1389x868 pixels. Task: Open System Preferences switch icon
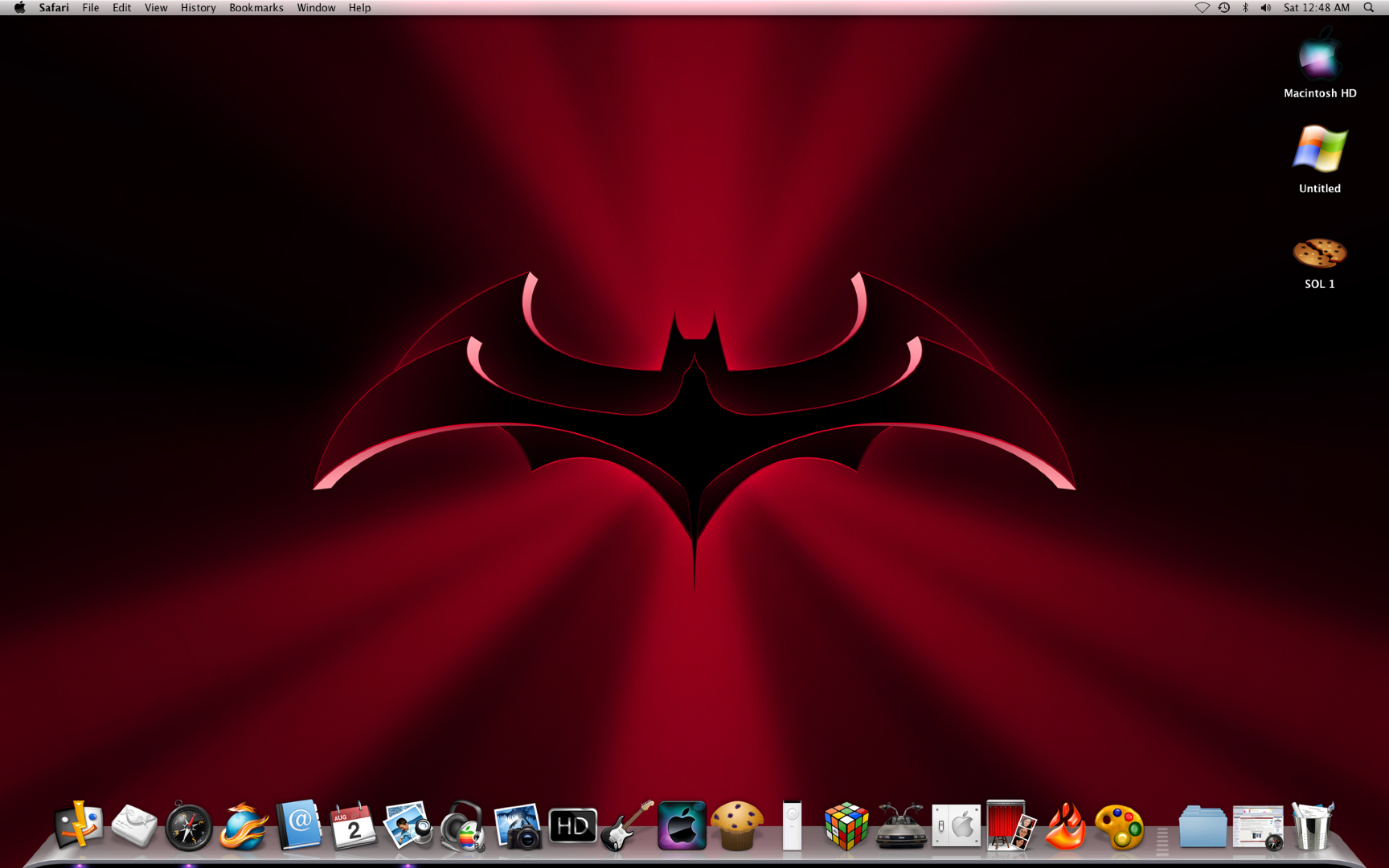click(957, 825)
